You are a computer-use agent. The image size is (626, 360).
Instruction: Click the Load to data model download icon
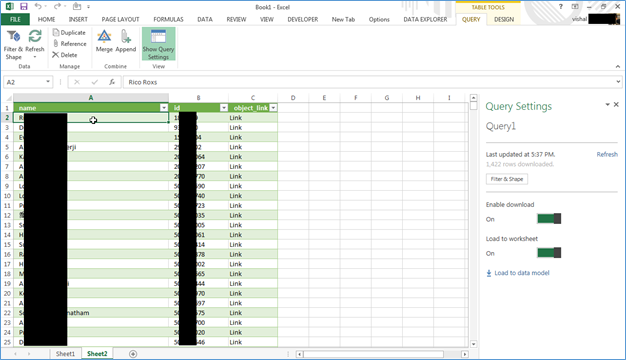coord(489,273)
